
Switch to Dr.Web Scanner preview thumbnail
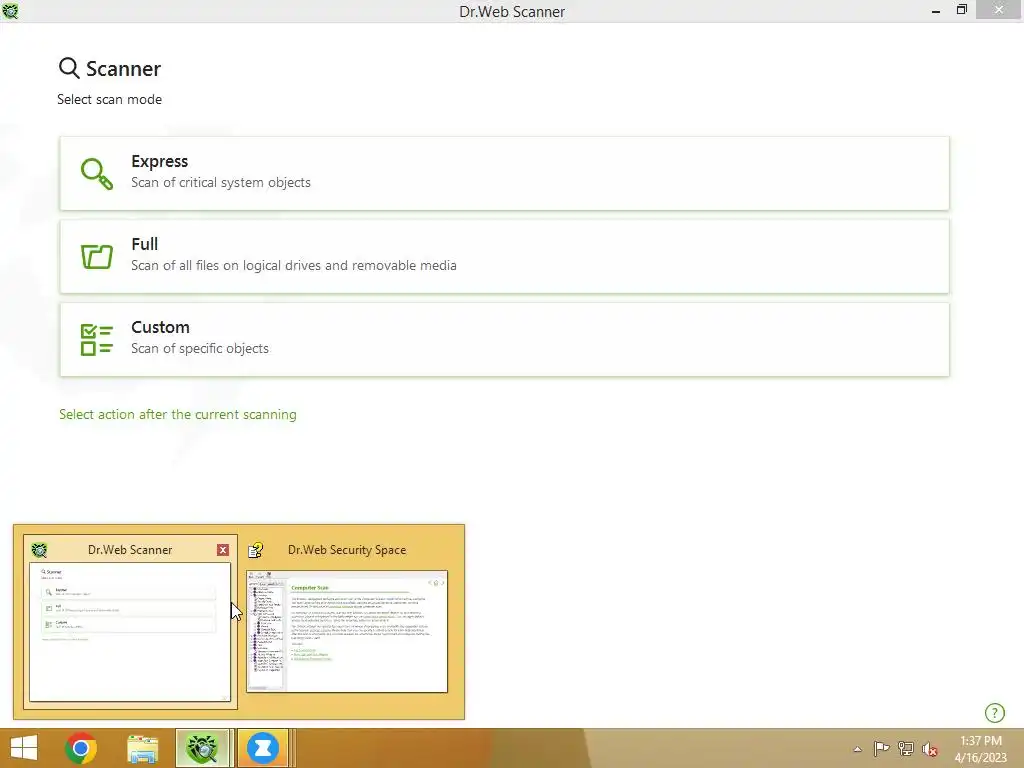(130, 632)
